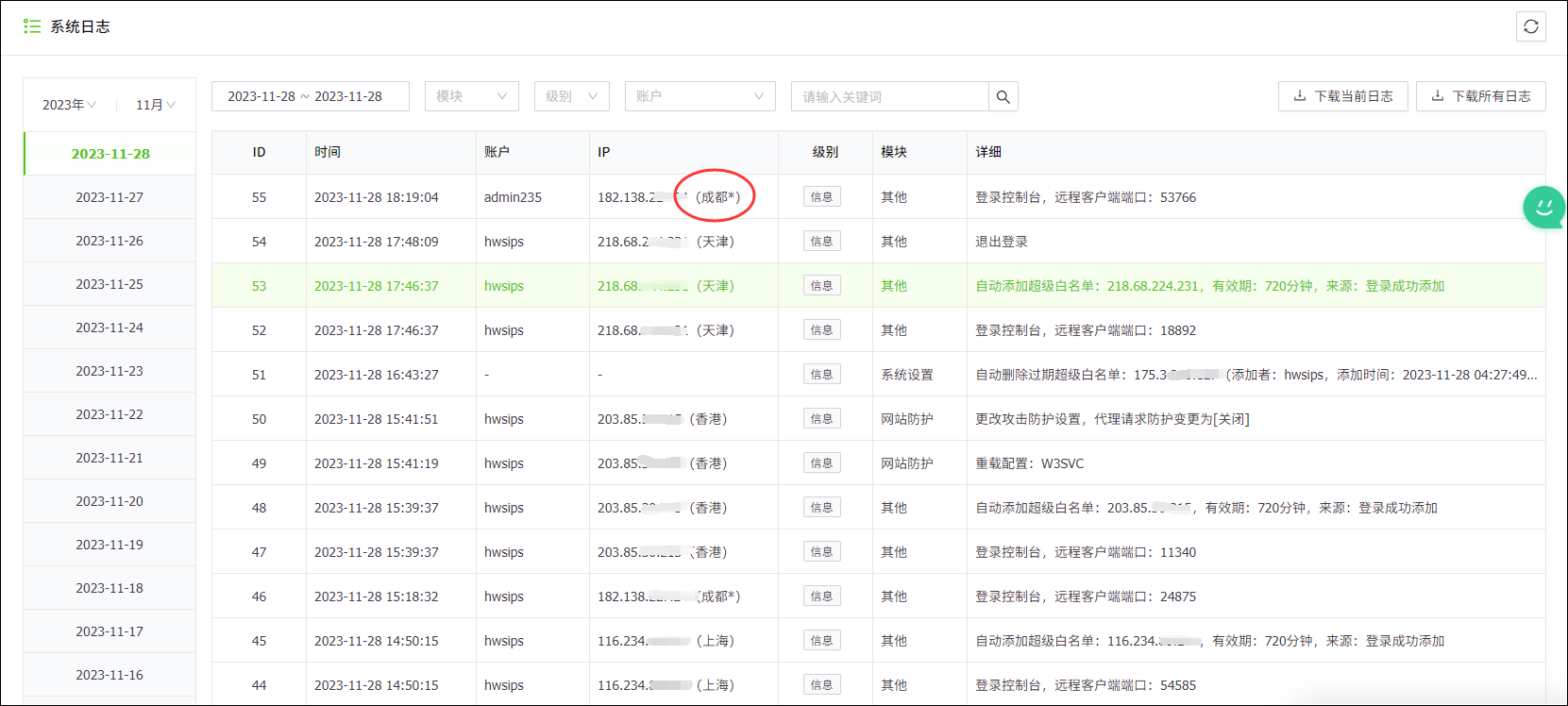
Task: Open the 11月 month dropdown
Action: click(x=155, y=105)
